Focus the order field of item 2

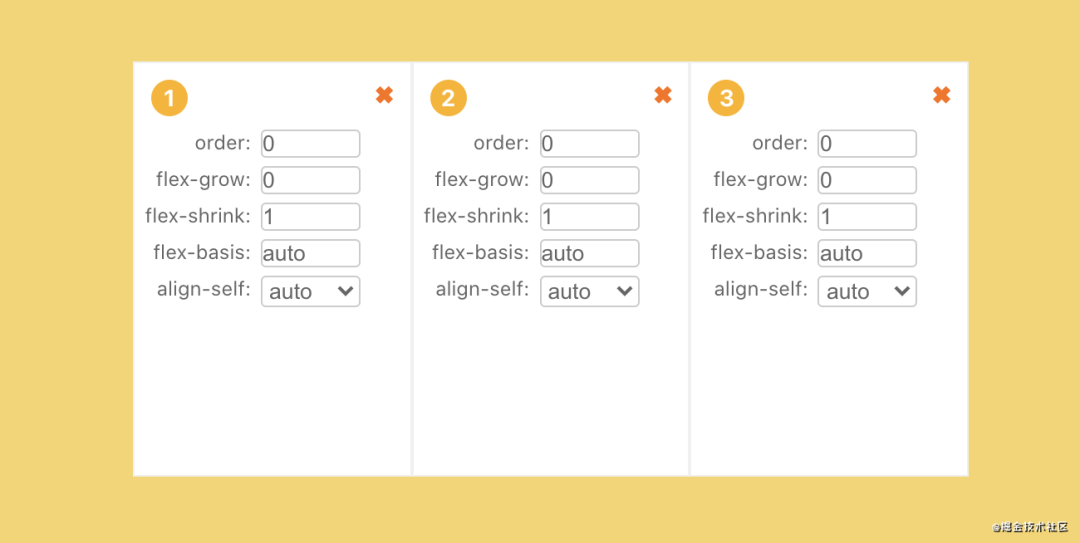pos(590,143)
